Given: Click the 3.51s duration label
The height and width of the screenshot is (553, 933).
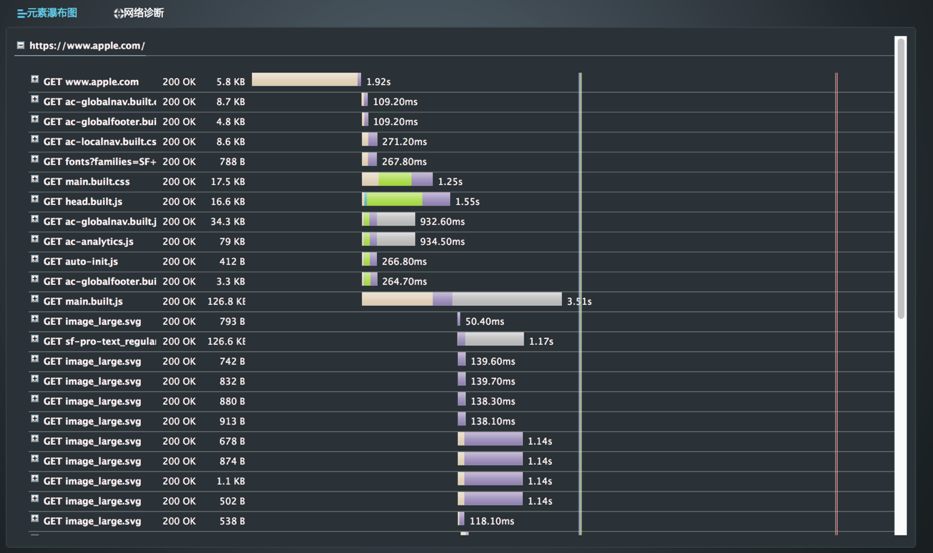Looking at the screenshot, I should (579, 301).
